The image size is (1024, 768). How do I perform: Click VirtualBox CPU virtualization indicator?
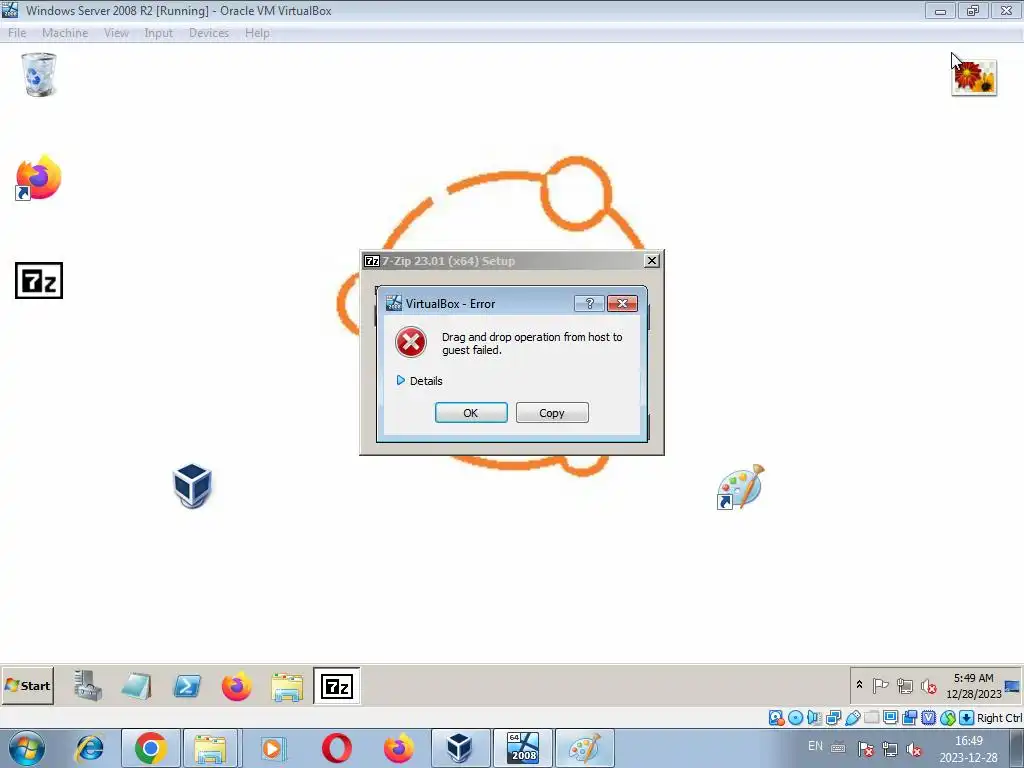tap(928, 718)
